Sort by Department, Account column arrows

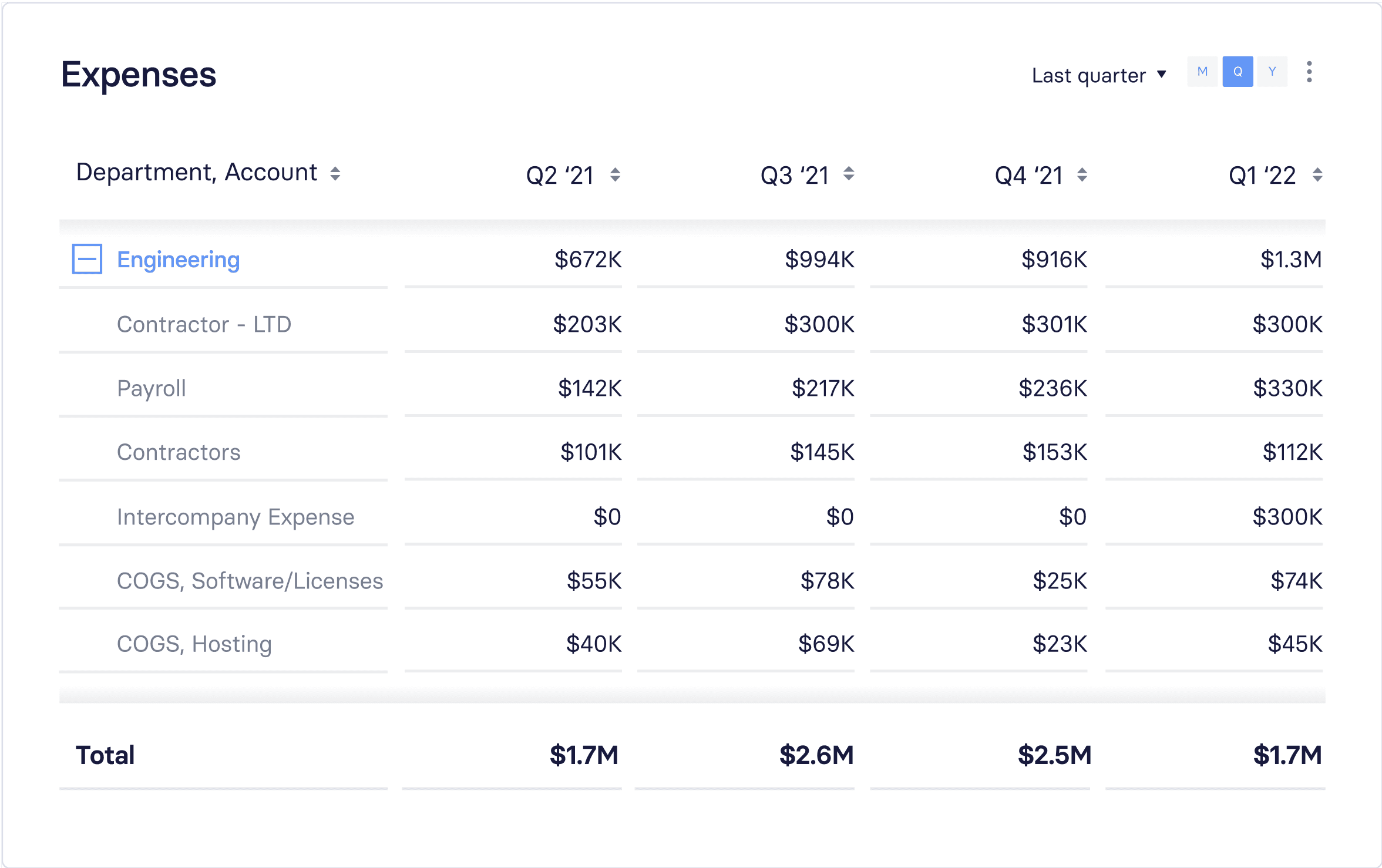tap(335, 174)
